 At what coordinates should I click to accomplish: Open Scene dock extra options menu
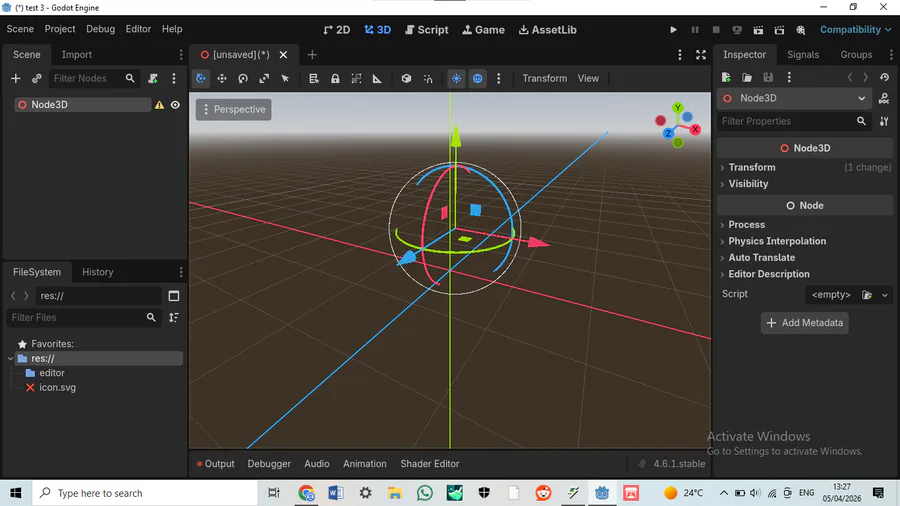coord(174,79)
